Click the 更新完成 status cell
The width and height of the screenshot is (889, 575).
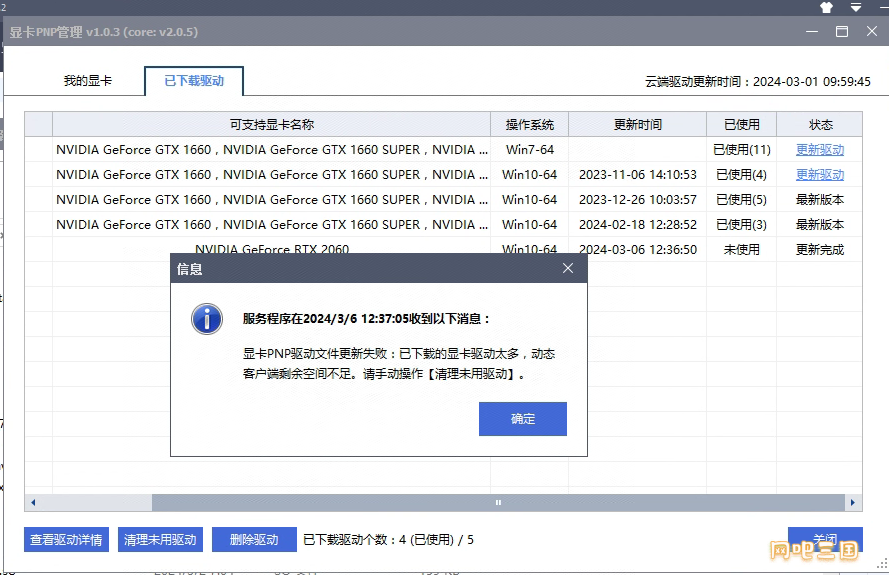[820, 250]
